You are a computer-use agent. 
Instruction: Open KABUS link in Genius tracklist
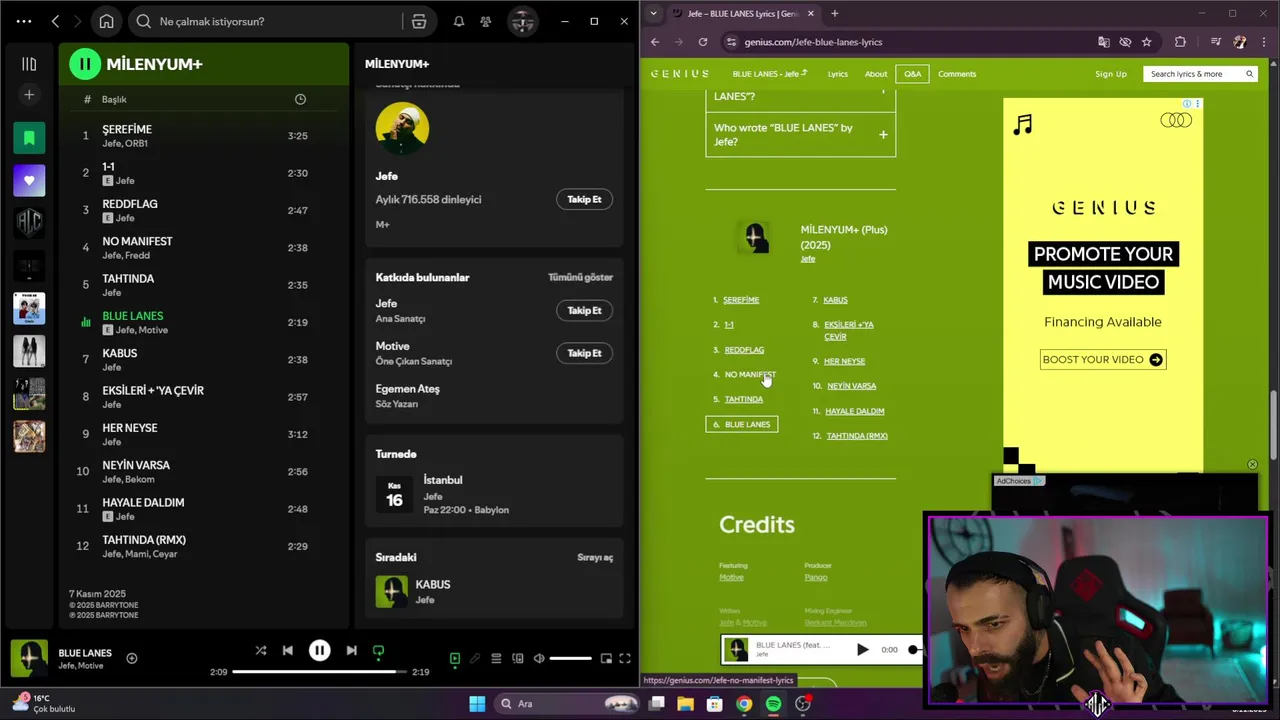pyautogui.click(x=835, y=300)
